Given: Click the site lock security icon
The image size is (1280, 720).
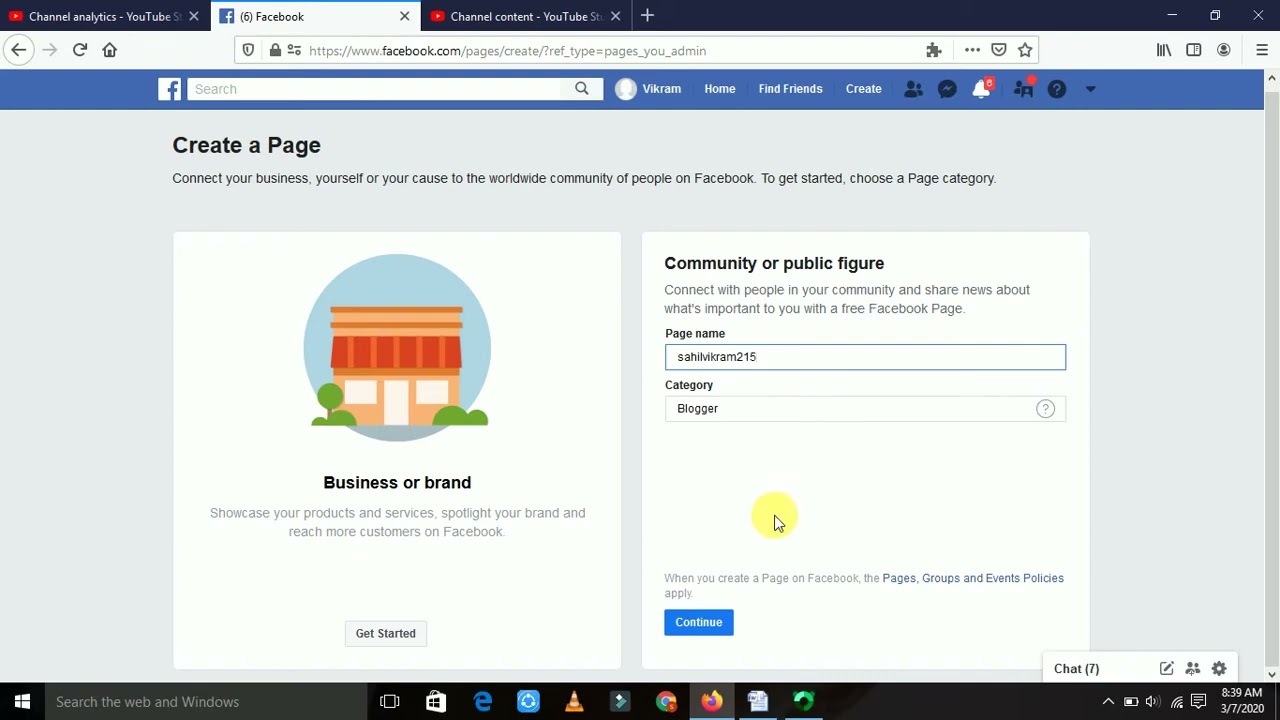Looking at the screenshot, I should [275, 50].
